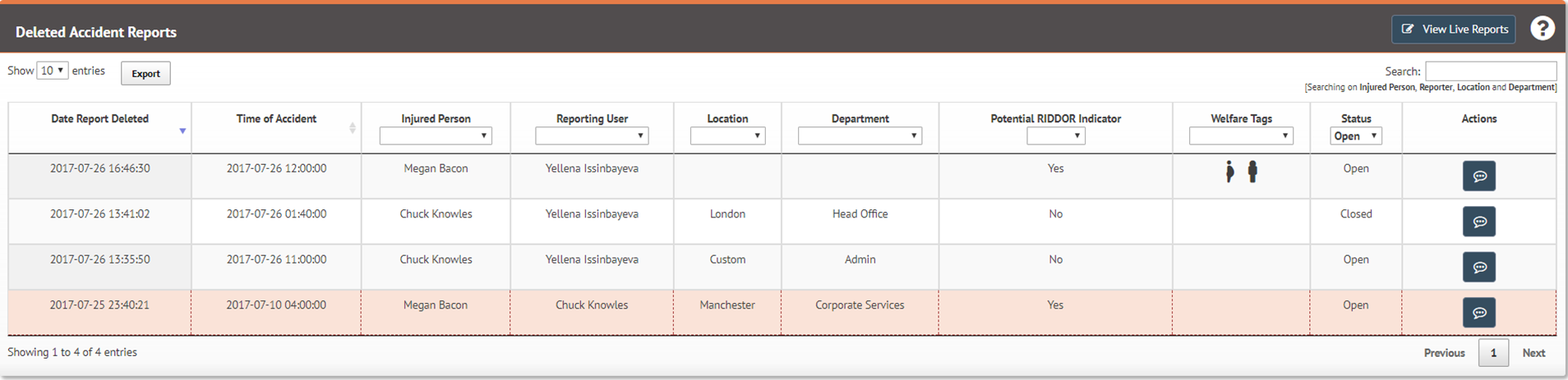
Task: Open the Department filter dropdown
Action: coord(860,136)
